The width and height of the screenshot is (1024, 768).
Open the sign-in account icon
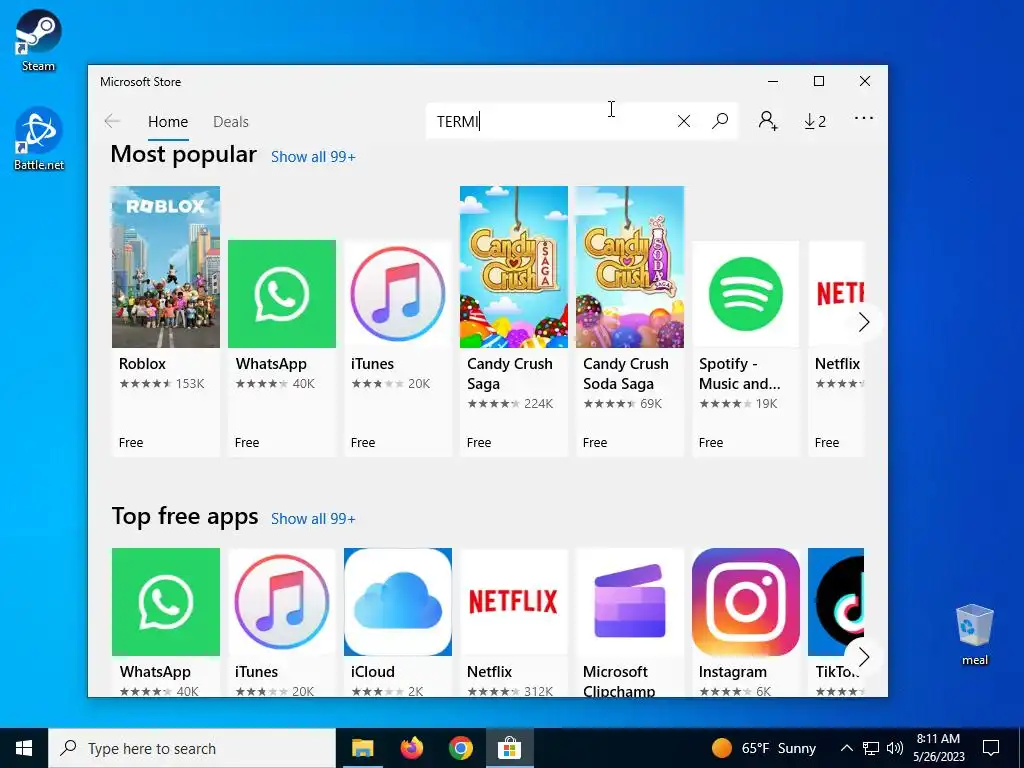[767, 121]
